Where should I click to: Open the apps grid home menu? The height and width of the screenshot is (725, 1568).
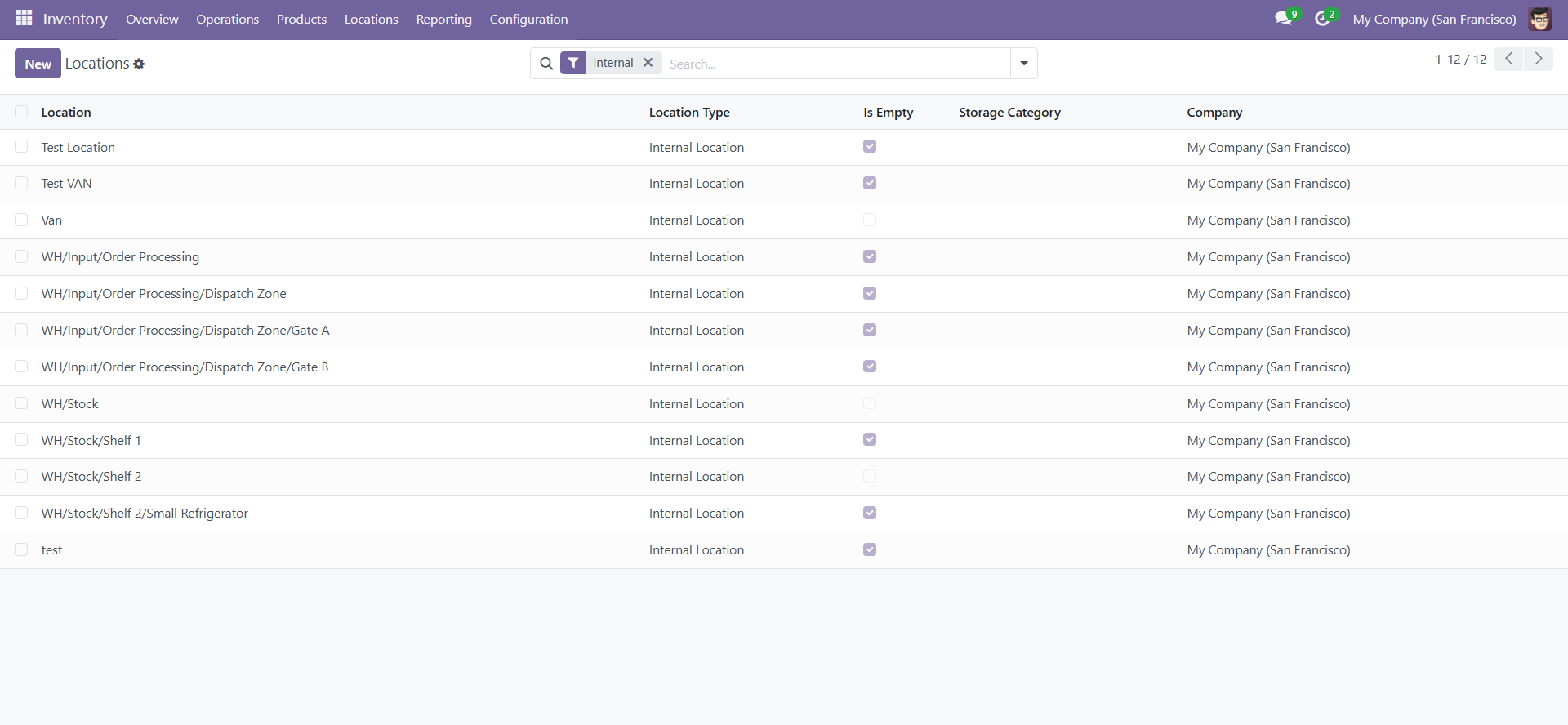(x=24, y=18)
